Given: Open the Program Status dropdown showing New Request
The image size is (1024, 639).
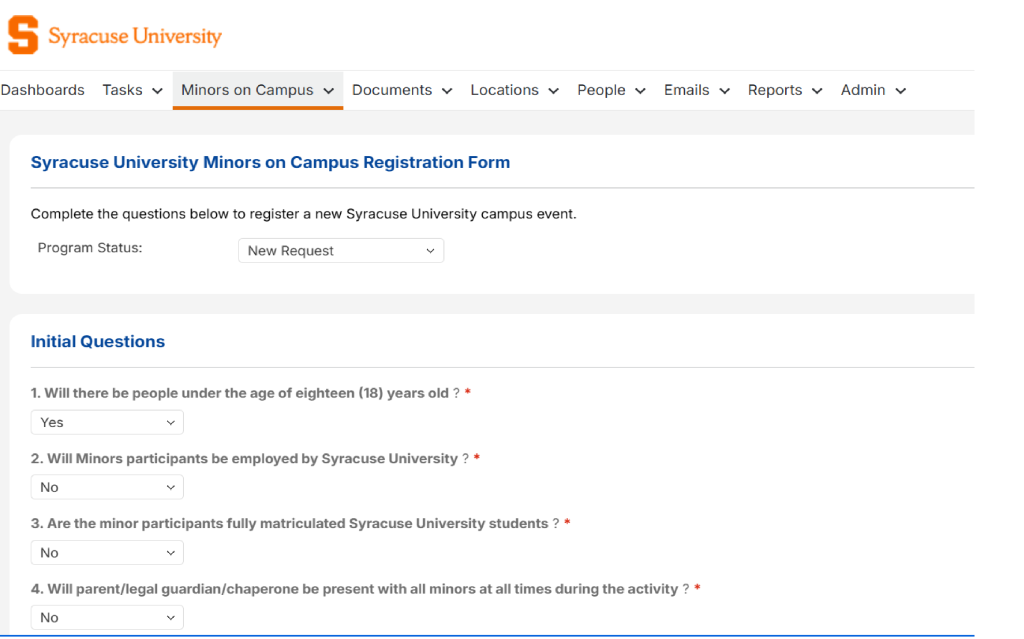Looking at the screenshot, I should 340,250.
